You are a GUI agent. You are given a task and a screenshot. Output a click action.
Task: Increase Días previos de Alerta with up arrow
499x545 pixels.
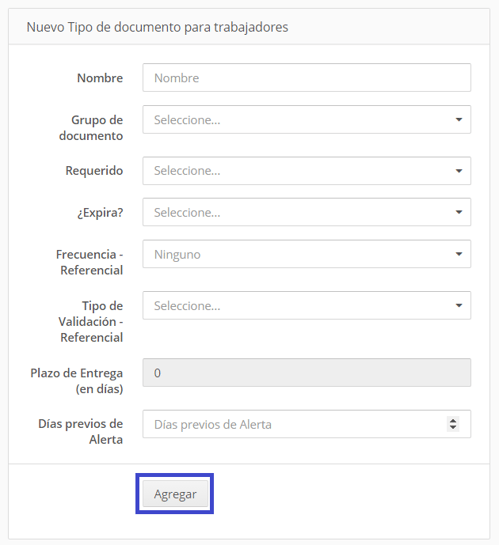[x=453, y=421]
